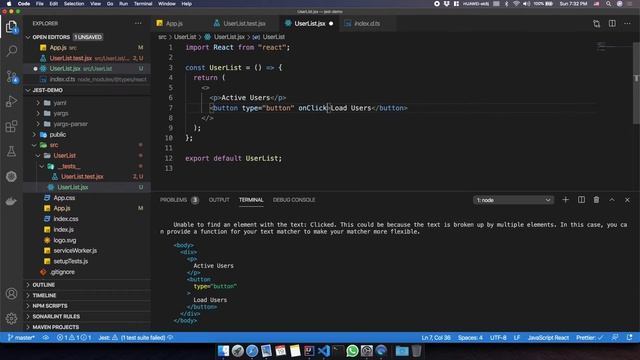Click the notifications bell in status bar
The width and height of the screenshot is (640, 360).
coord(629,338)
